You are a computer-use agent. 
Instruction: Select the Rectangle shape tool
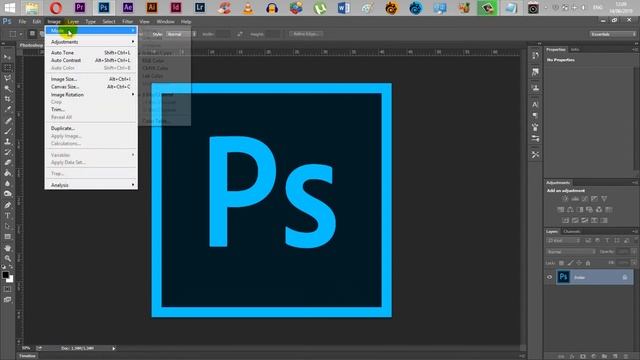tap(7, 237)
